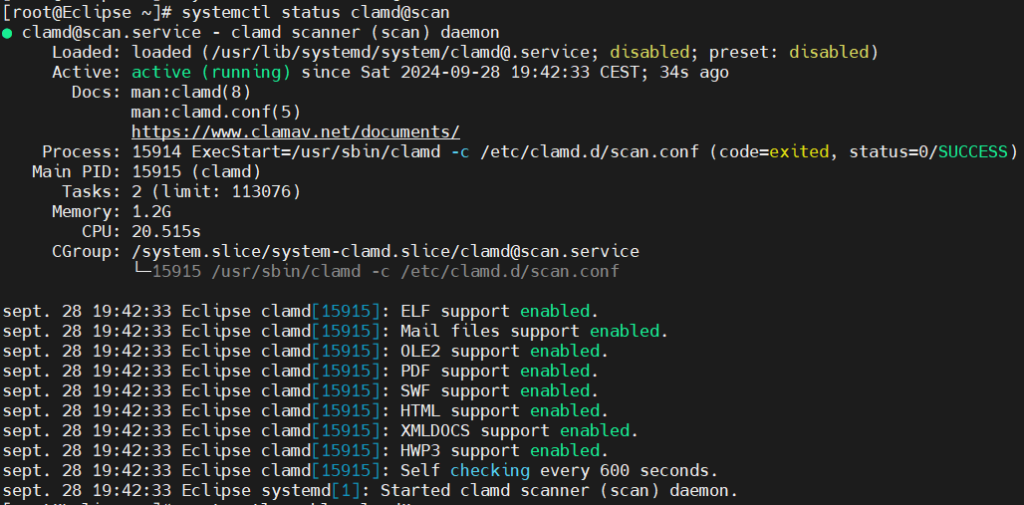Click the Main PID 15915 value
The height and width of the screenshot is (505, 1024).
click(196, 172)
